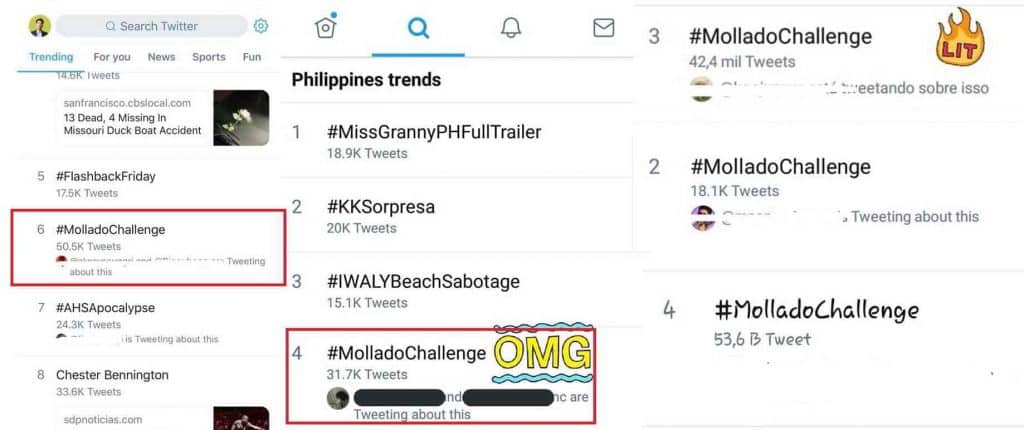Open the #MissGrannyPHFullTrailer trend
1024x430 pixels.
click(x=434, y=132)
